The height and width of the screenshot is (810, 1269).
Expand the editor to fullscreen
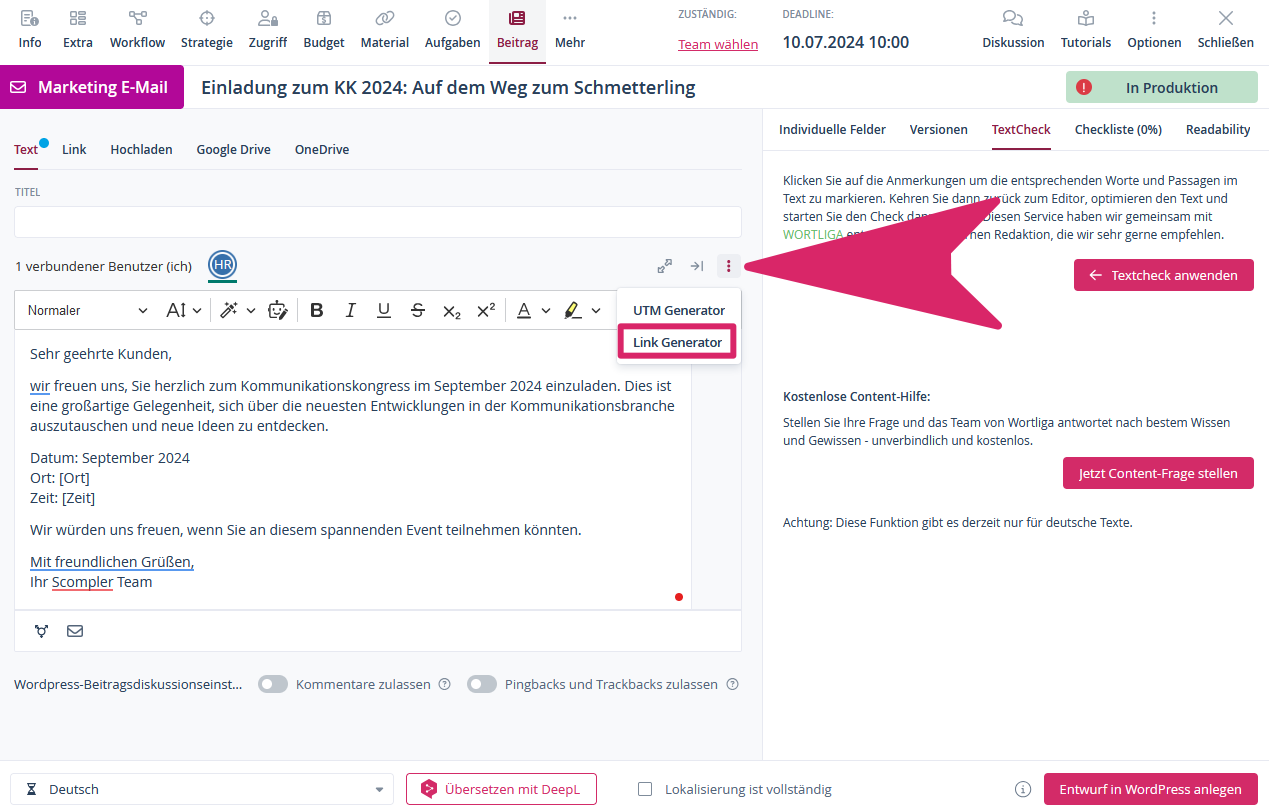pos(664,266)
